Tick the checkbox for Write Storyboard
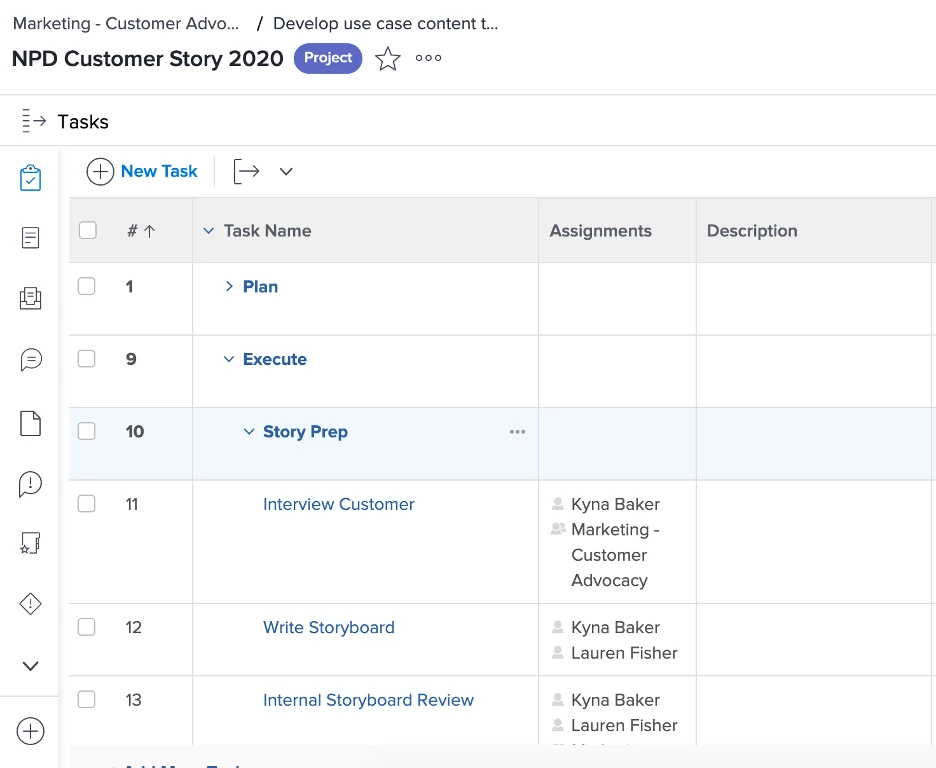This screenshot has height=768, width=936. (x=87, y=627)
